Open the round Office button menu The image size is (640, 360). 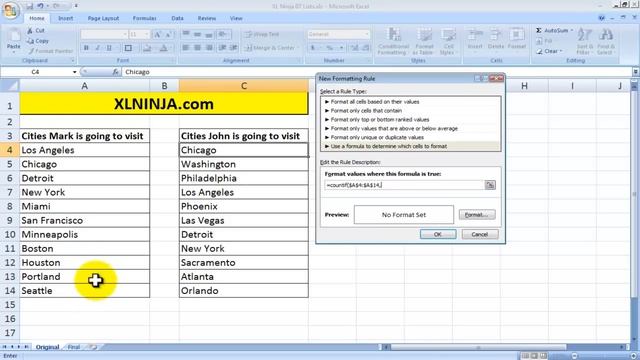10,10
